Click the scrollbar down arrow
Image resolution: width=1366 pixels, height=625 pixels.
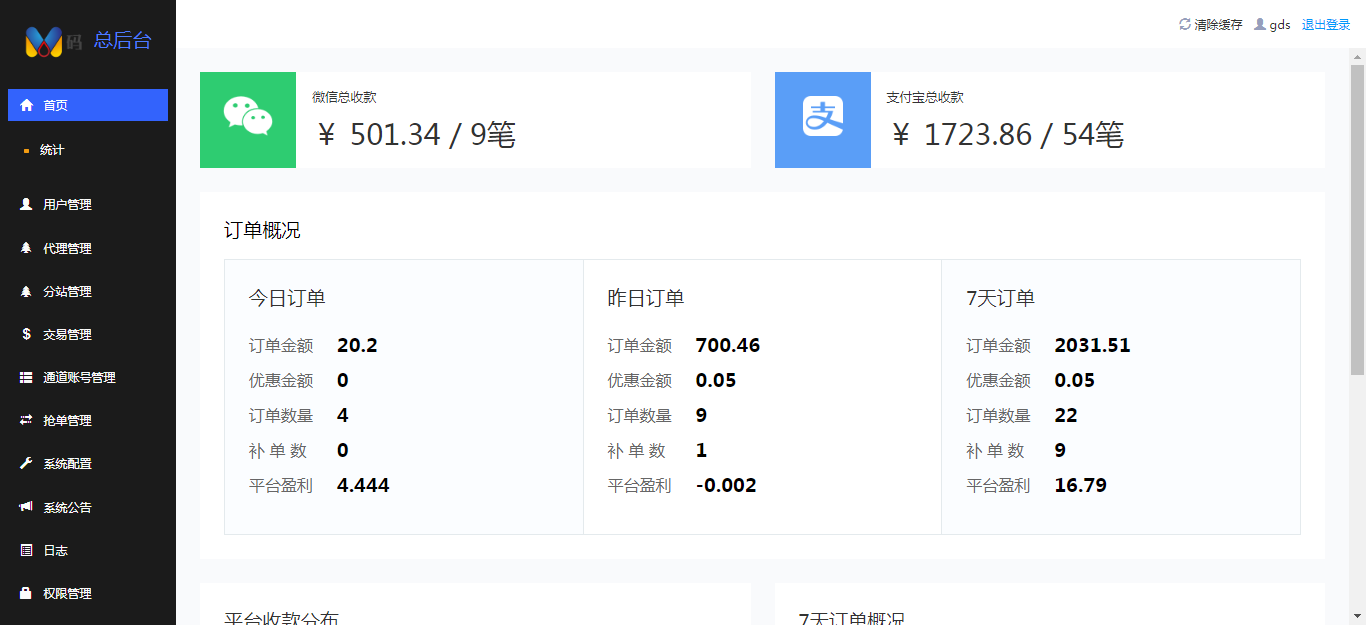pyautogui.click(x=1357, y=616)
